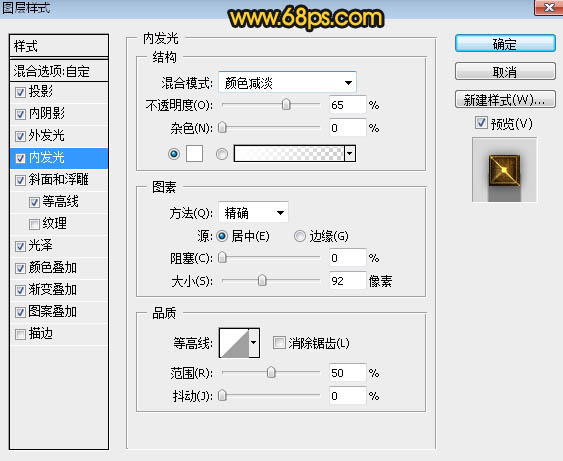Open the 等高线 sub-style settings
The height and width of the screenshot is (461, 563).
(x=59, y=202)
